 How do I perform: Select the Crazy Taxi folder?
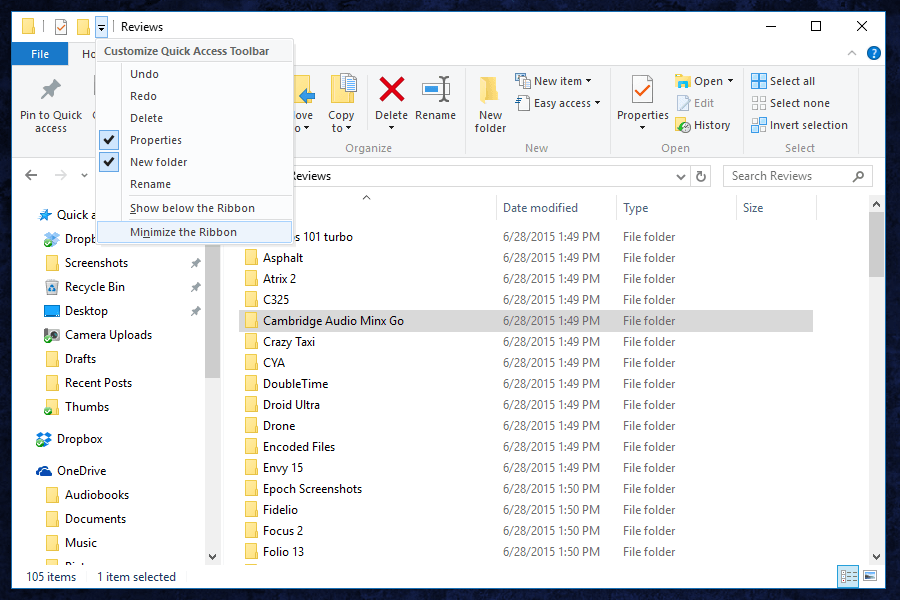(289, 342)
